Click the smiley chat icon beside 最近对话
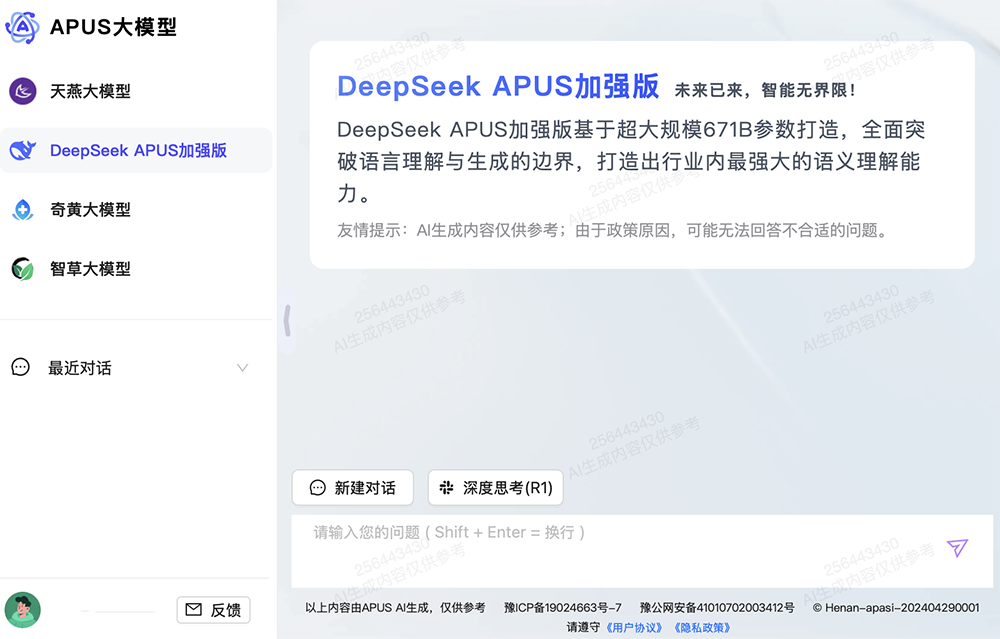The image size is (1000, 639). 20,368
